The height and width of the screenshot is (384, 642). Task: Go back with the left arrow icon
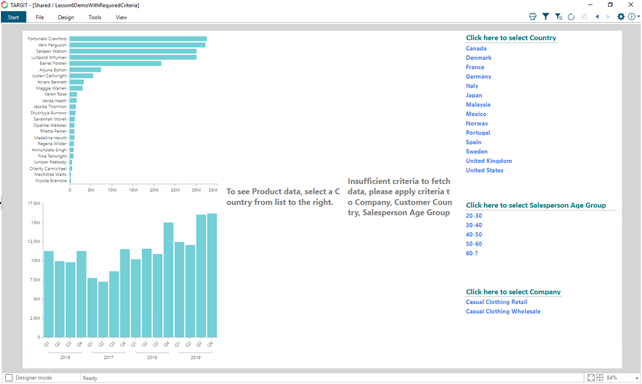(597, 17)
